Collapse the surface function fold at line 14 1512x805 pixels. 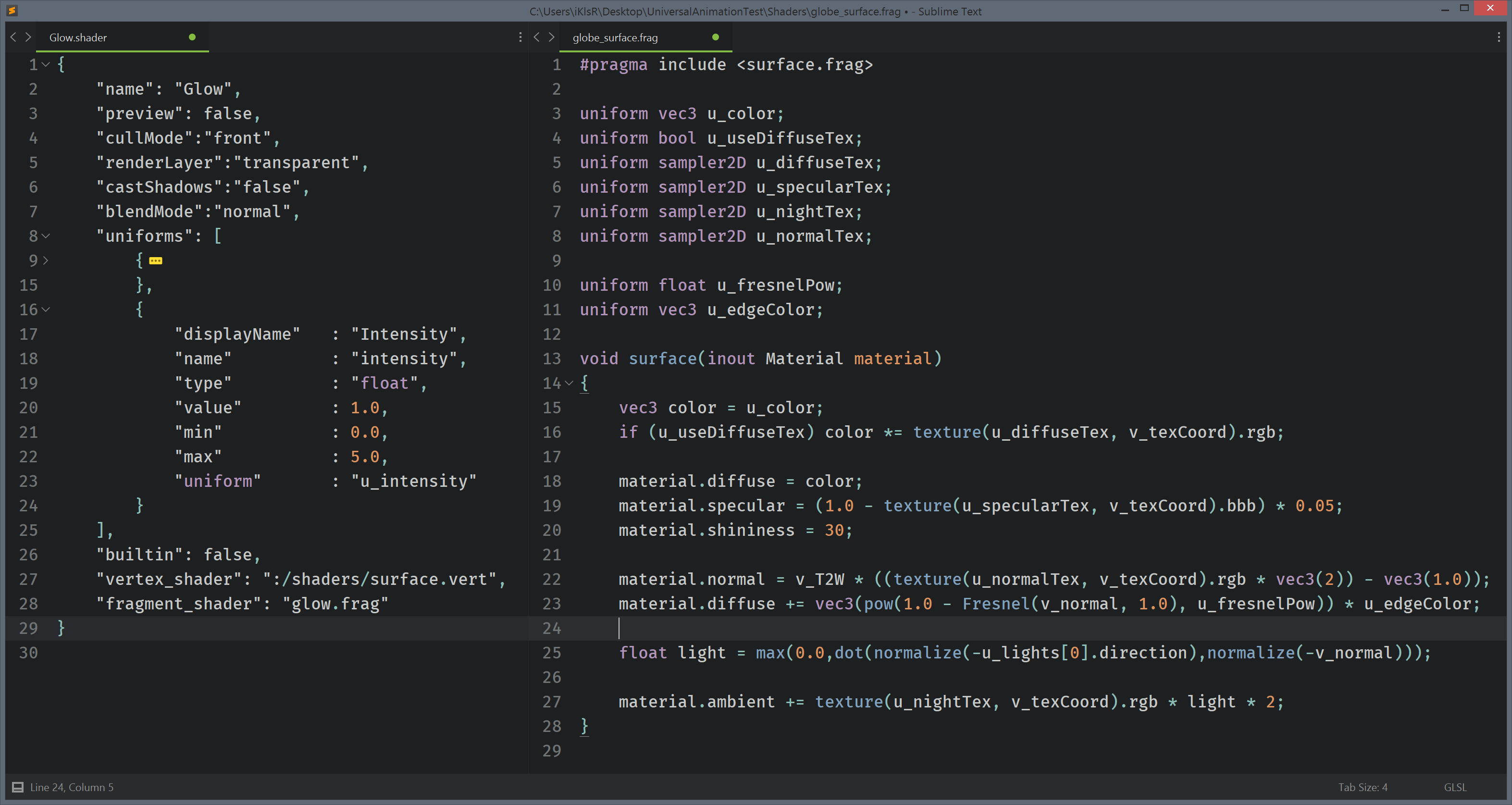[569, 383]
